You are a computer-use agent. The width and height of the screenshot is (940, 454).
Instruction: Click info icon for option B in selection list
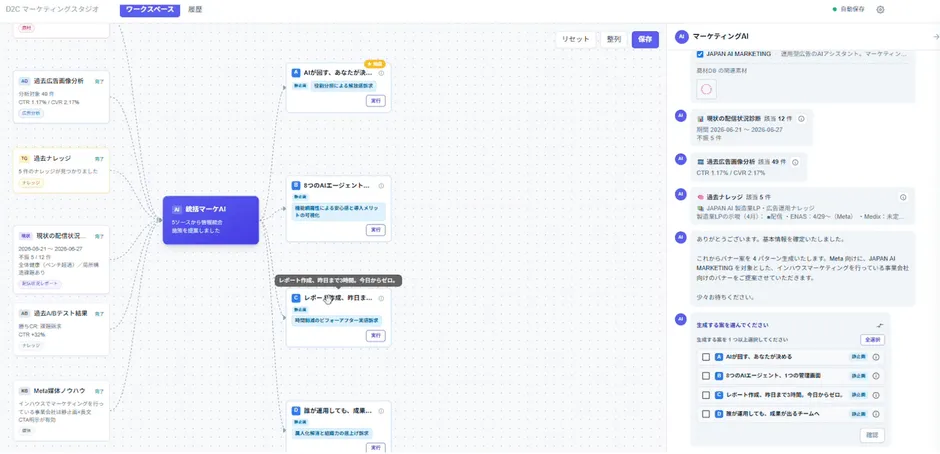(875, 376)
